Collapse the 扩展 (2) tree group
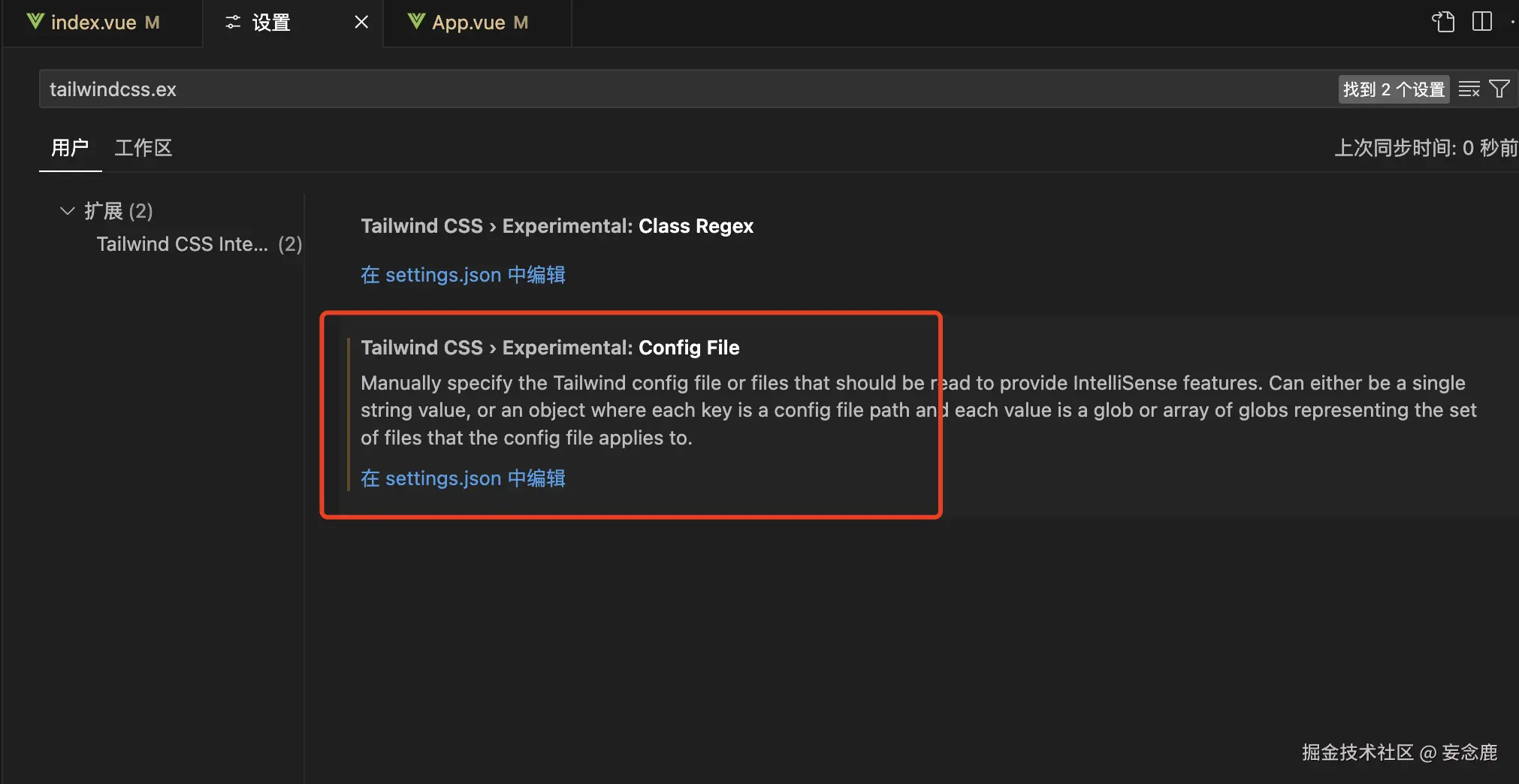Image resolution: width=1519 pixels, height=784 pixels. [x=67, y=211]
